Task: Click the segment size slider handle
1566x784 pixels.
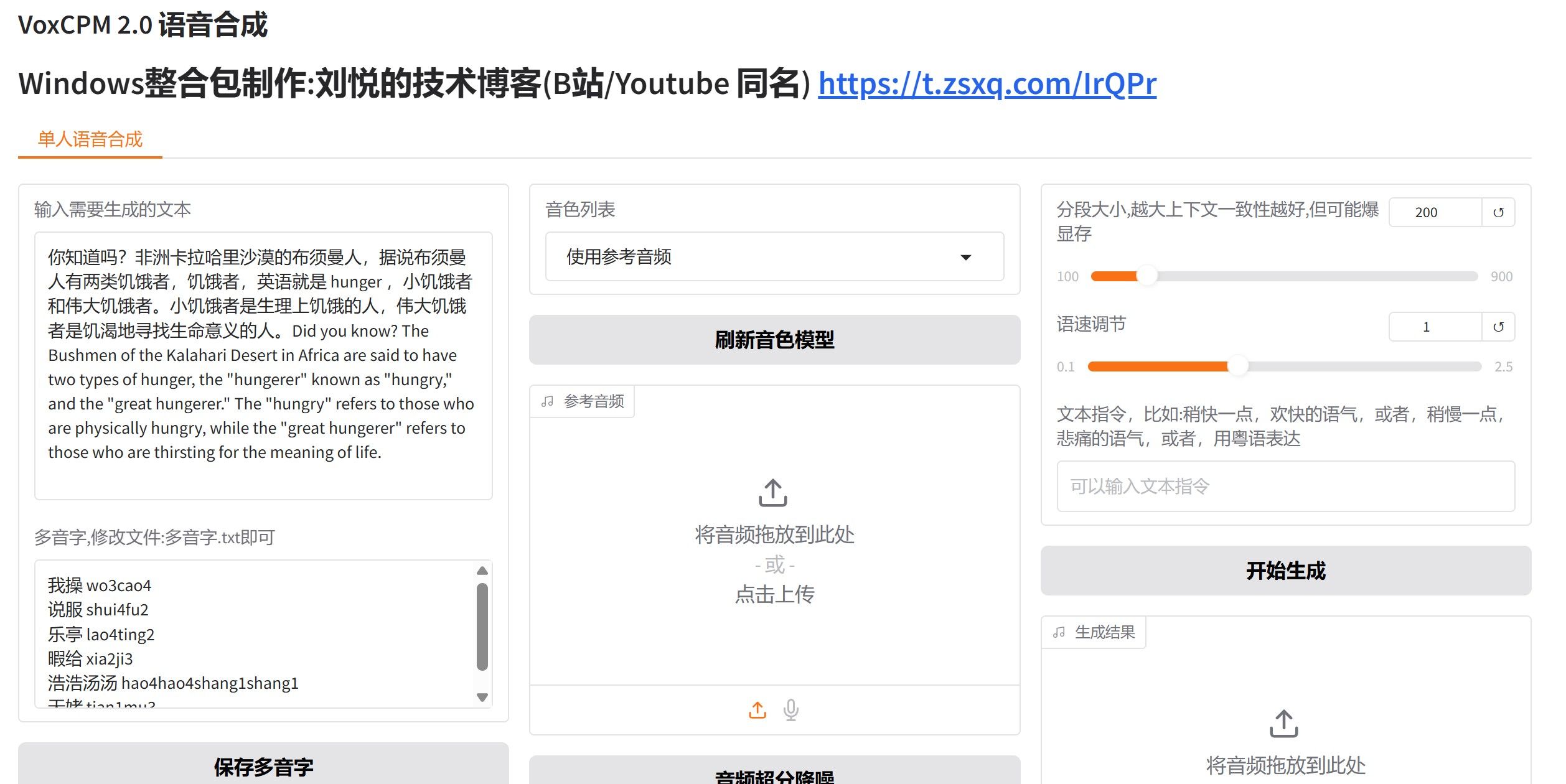Action: 1146,276
